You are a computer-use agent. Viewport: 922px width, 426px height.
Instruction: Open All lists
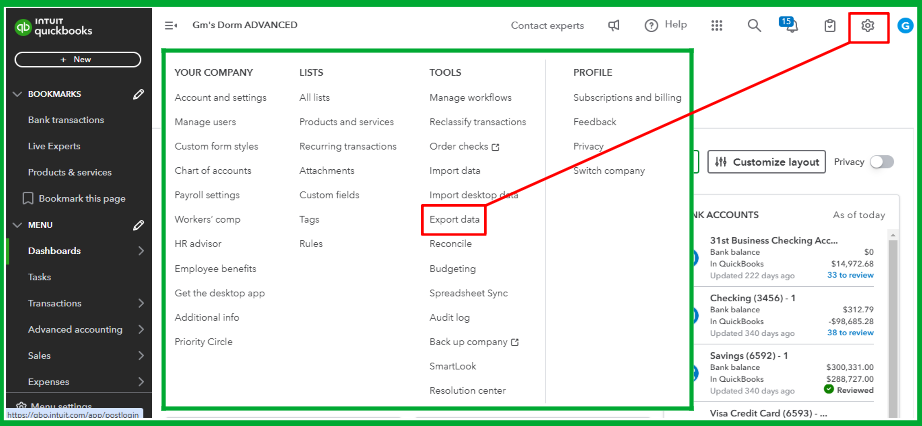(x=315, y=98)
